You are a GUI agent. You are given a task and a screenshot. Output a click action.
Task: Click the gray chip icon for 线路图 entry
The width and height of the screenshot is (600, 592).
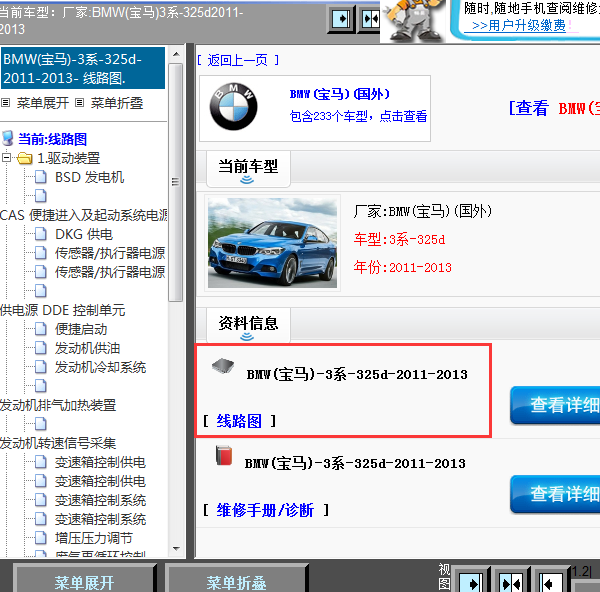pyautogui.click(x=223, y=365)
